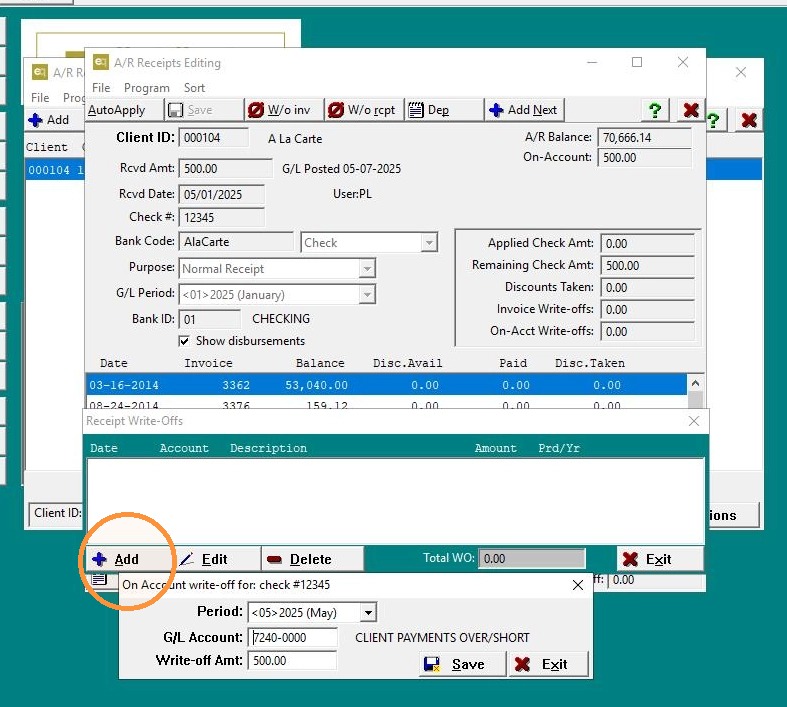This screenshot has width=787, height=707.
Task: Click the Bank Code field AlaCarte
Action: click(x=236, y=242)
